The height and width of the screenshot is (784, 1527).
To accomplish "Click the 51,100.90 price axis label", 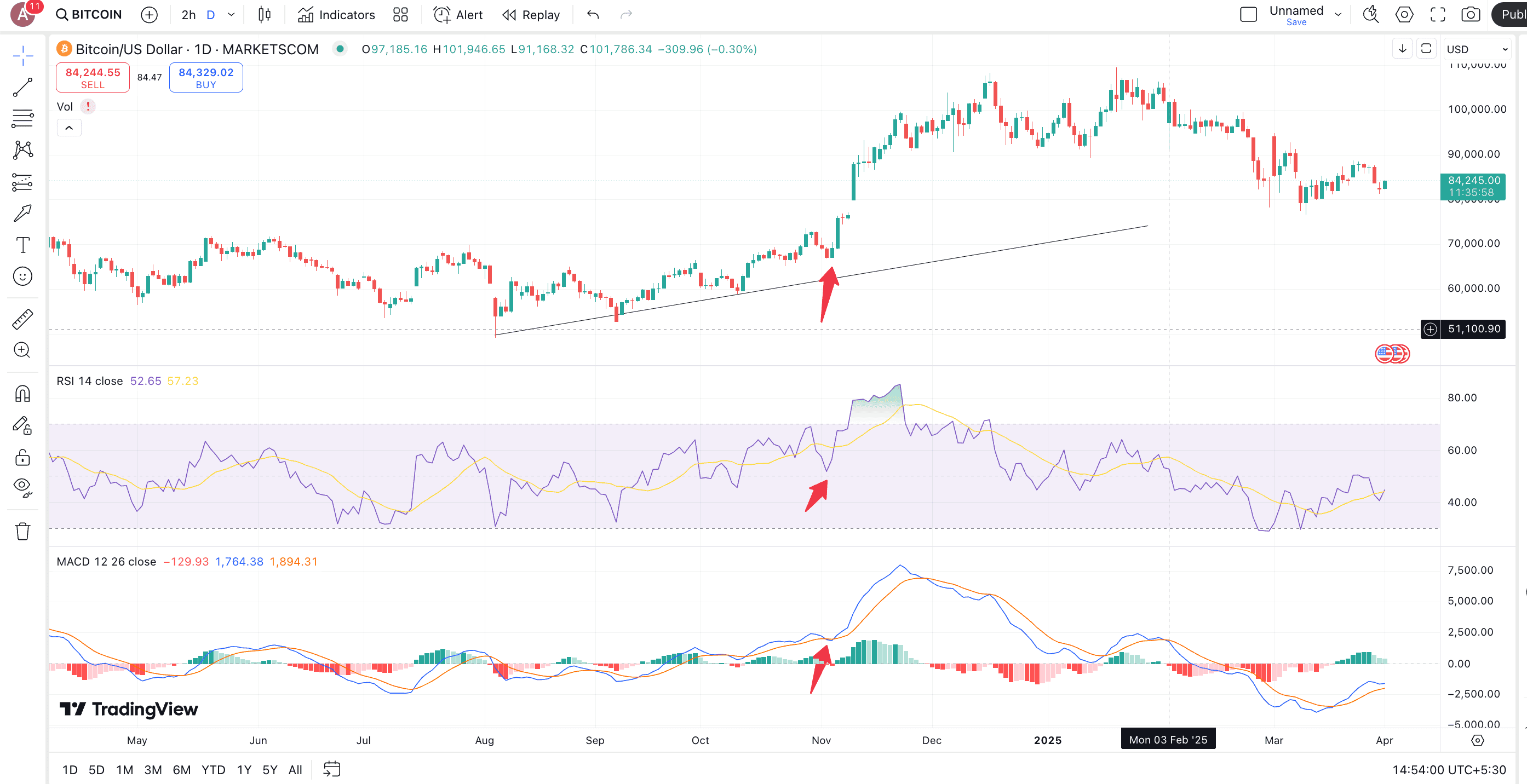I will (x=1474, y=329).
